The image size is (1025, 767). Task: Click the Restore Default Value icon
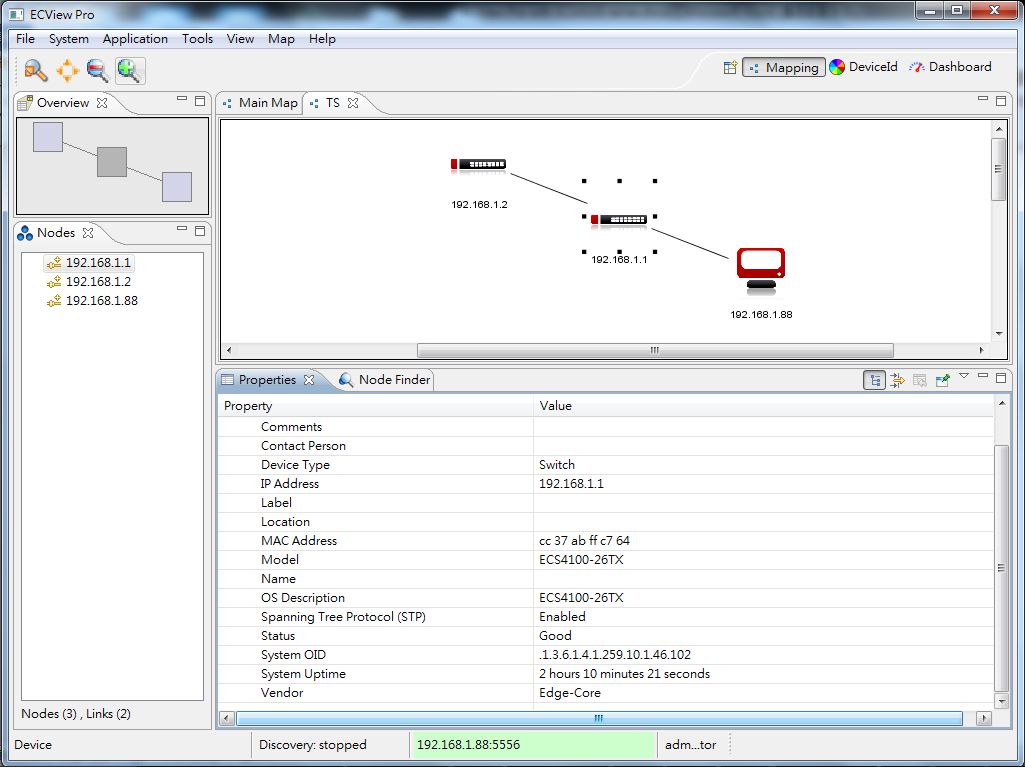(920, 380)
